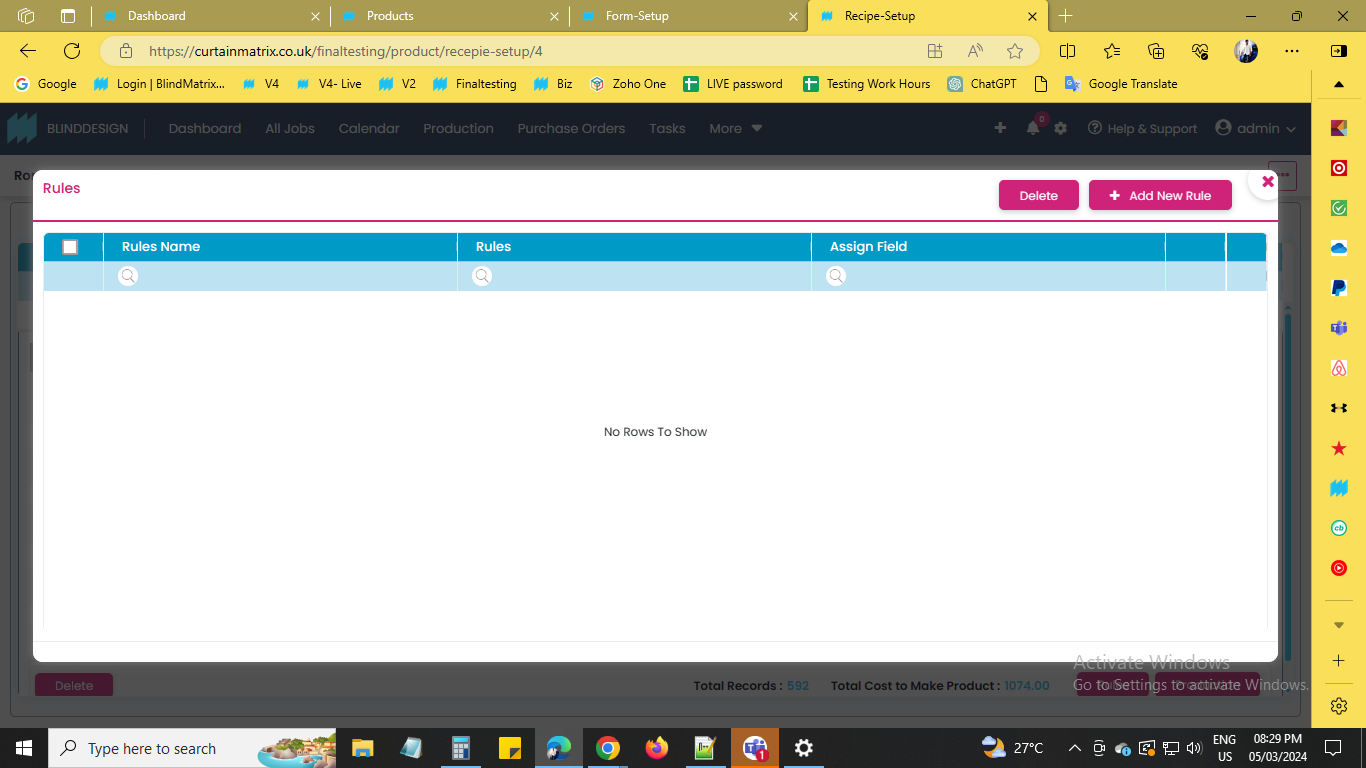Image resolution: width=1366 pixels, height=768 pixels.
Task: Add this page to favorites star icon
Action: click(1015, 51)
